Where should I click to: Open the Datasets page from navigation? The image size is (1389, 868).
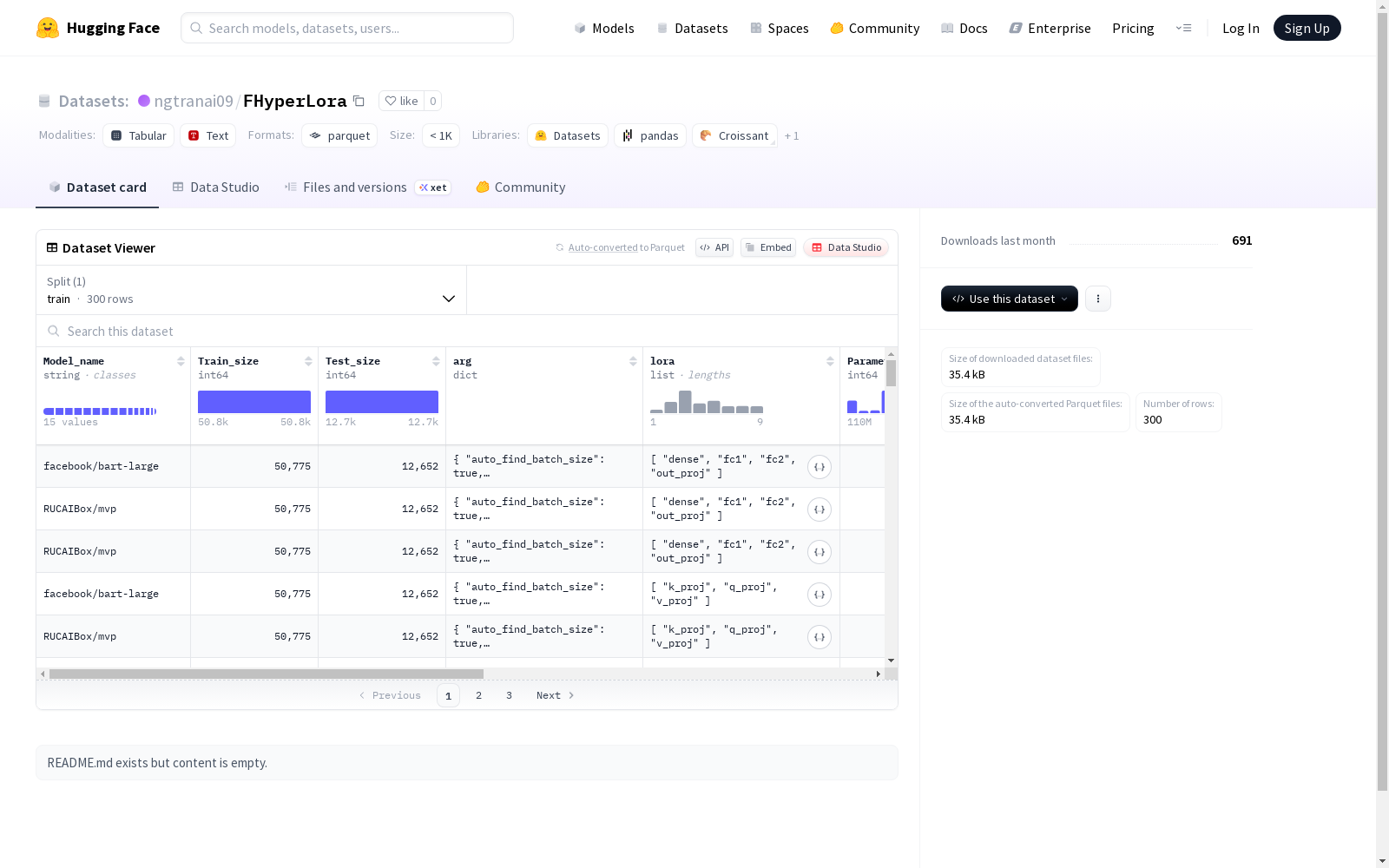click(x=692, y=28)
